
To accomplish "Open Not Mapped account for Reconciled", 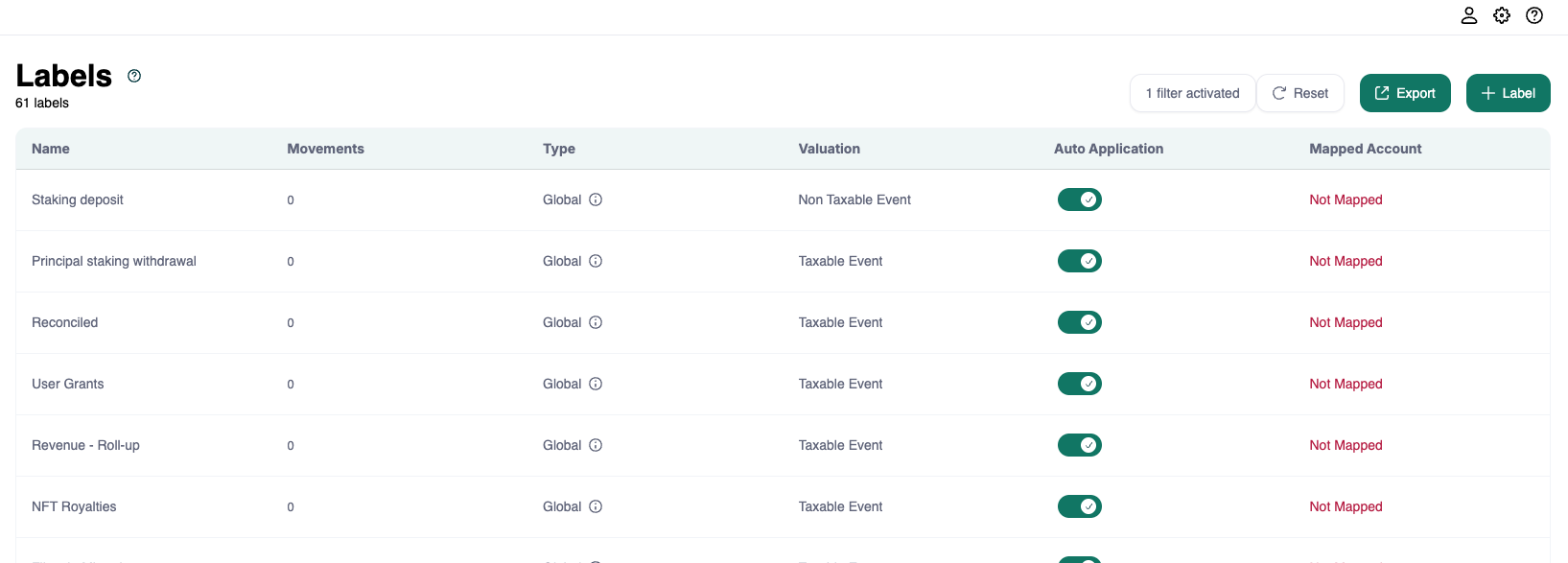I will pos(1346,322).
